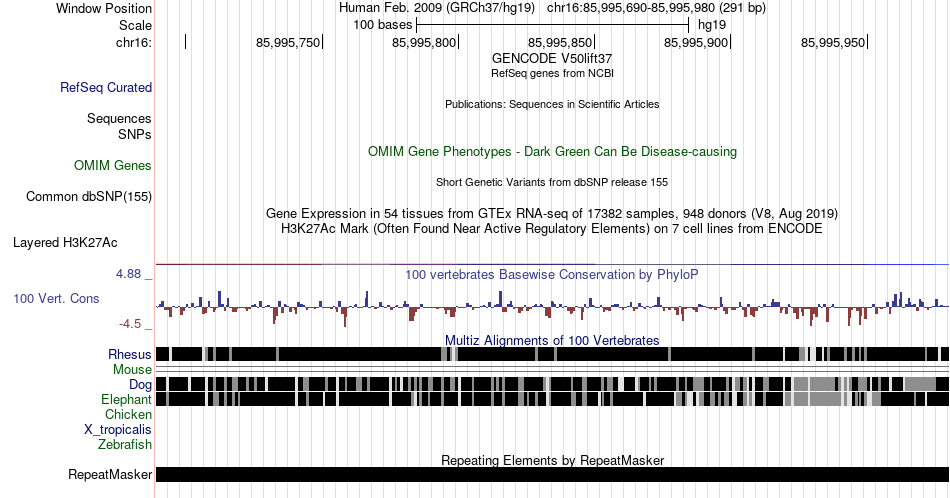Viewport: 950px width, 498px height.
Task: Click Short Genetic Variants from dbSNP title
Action: (552, 182)
